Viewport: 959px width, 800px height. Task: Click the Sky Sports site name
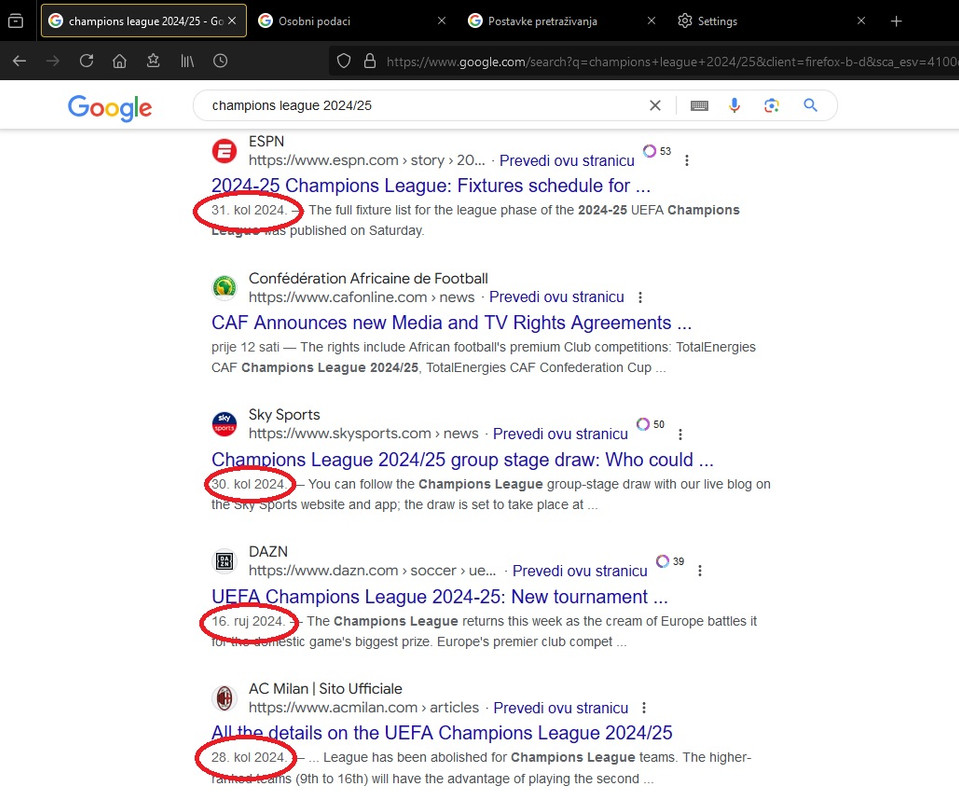pyautogui.click(x=284, y=415)
